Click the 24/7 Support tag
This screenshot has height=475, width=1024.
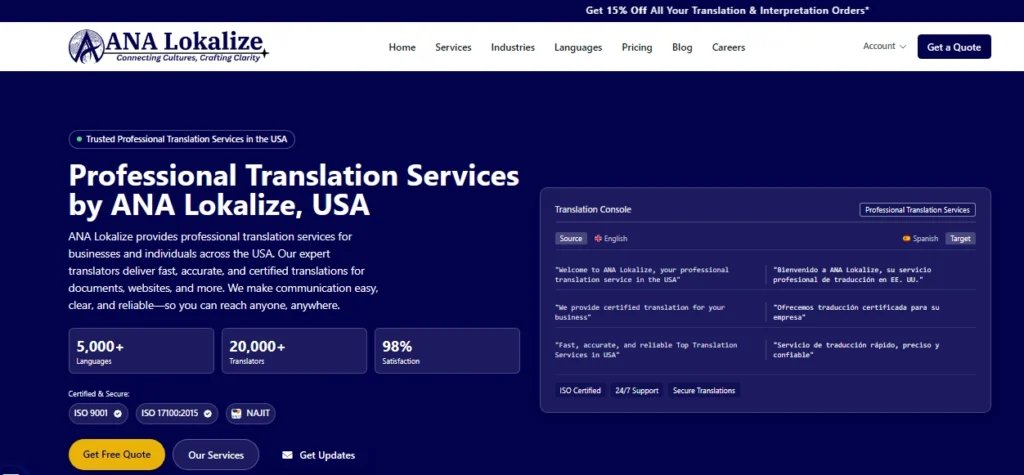(x=637, y=391)
